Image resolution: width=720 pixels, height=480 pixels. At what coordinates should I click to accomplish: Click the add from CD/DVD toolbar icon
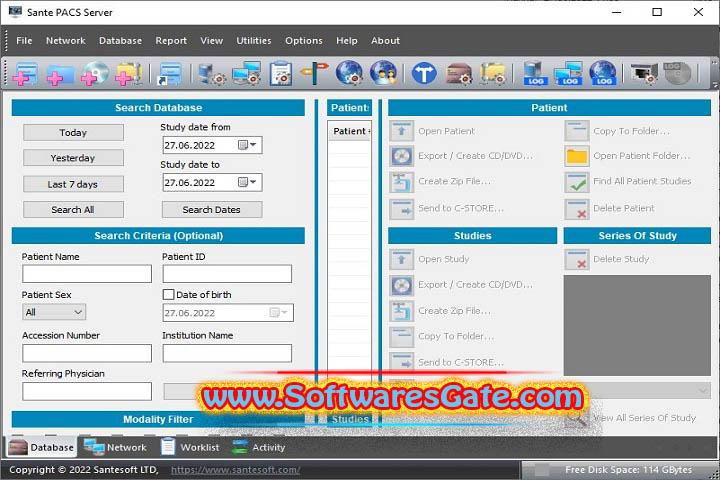[95, 73]
